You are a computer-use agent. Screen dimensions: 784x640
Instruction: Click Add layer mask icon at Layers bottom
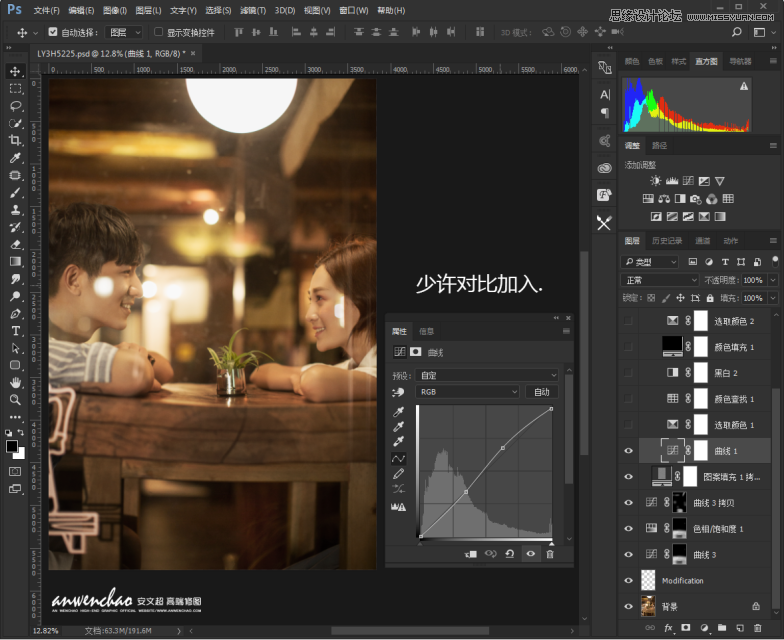coord(686,628)
